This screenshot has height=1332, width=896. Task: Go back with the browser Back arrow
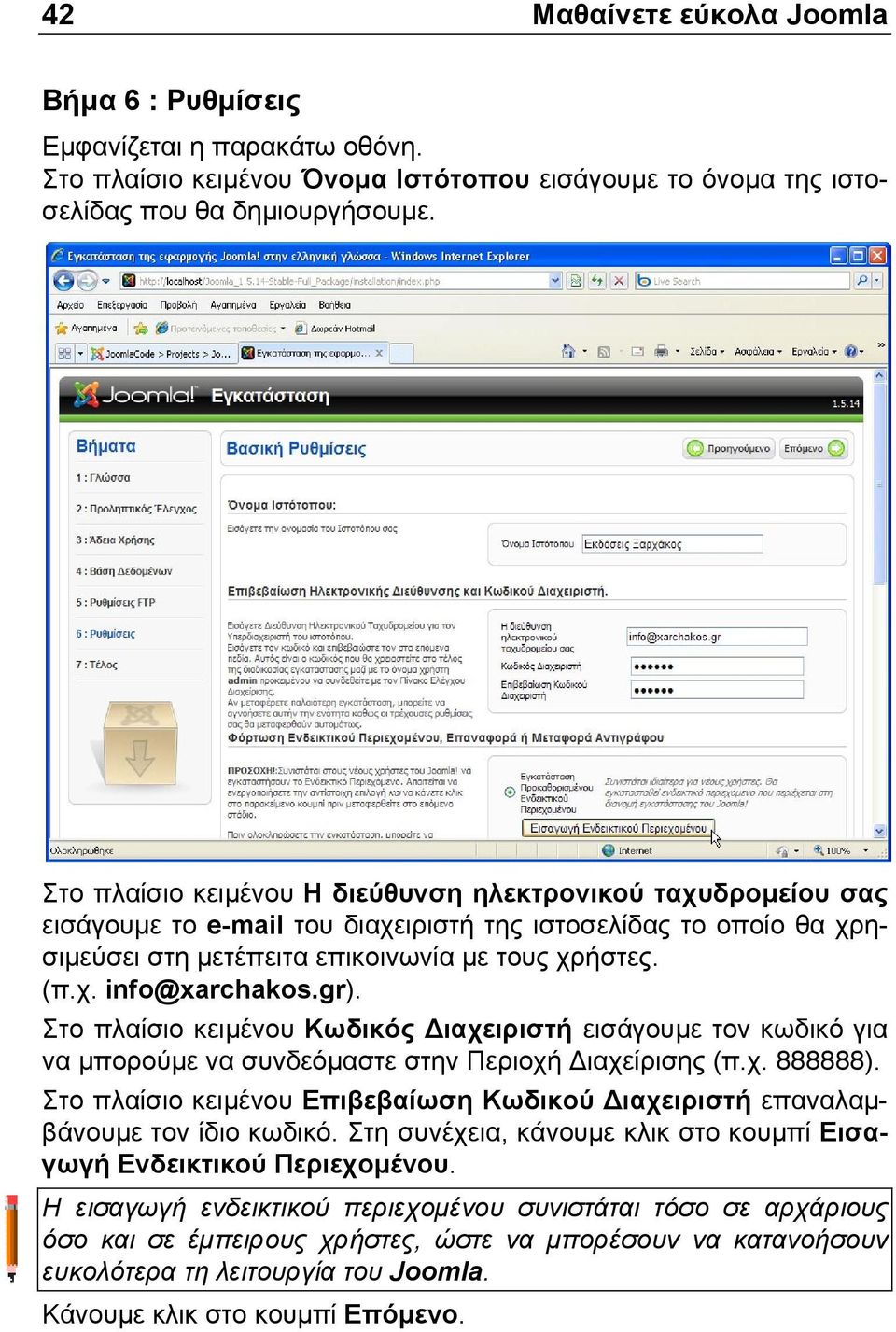(63, 280)
